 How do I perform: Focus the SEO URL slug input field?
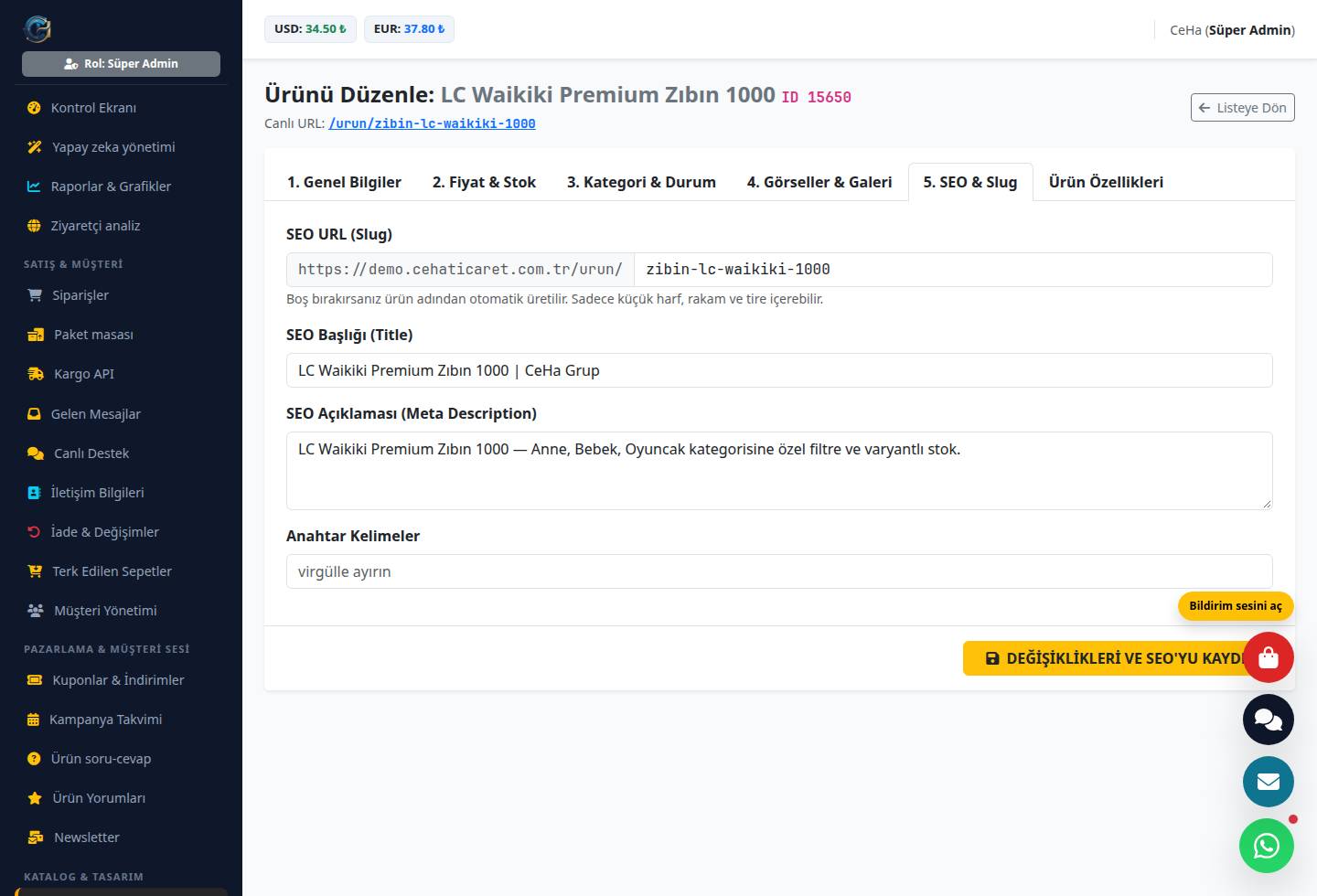(953, 270)
